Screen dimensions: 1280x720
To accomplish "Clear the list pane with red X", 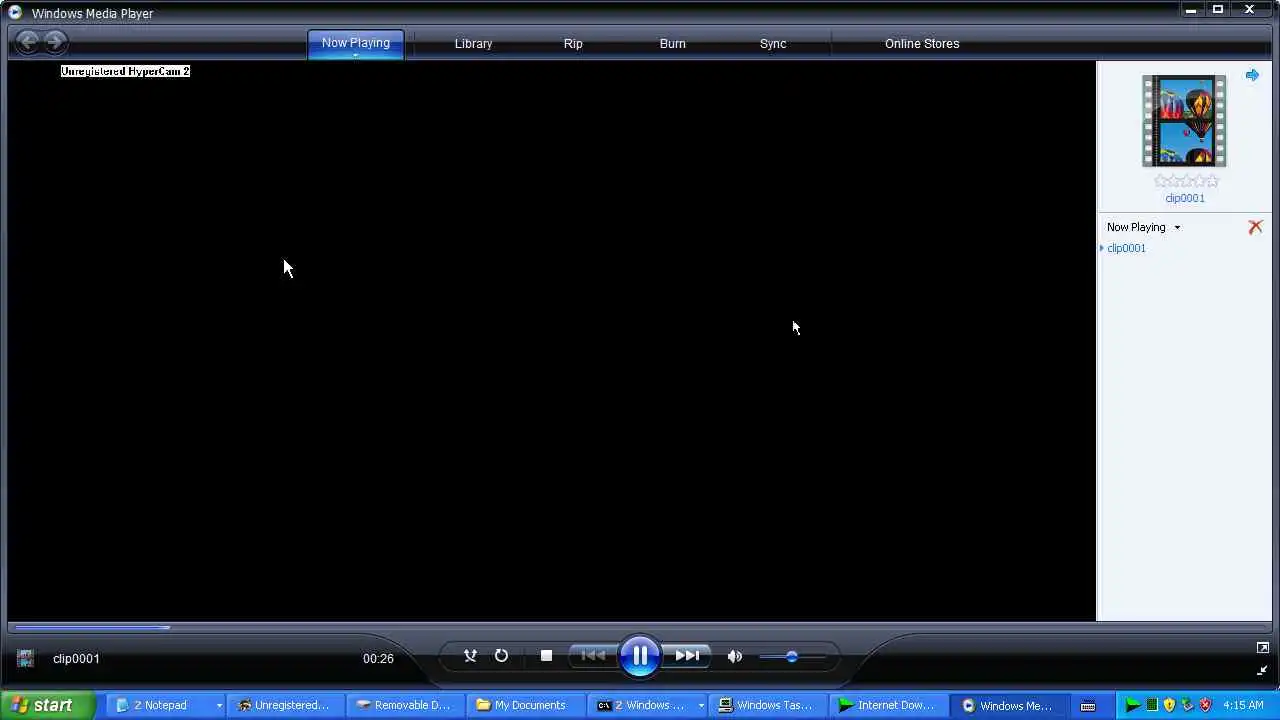I will pos(1255,227).
